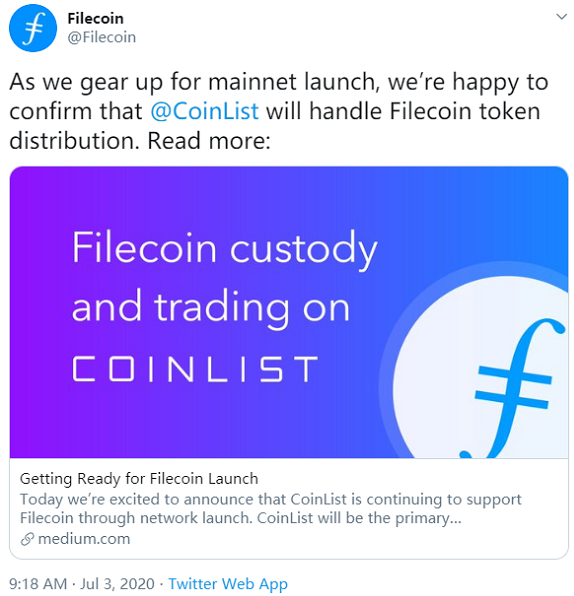Click the 'distribution. Read more:' tweet line

coord(140,141)
